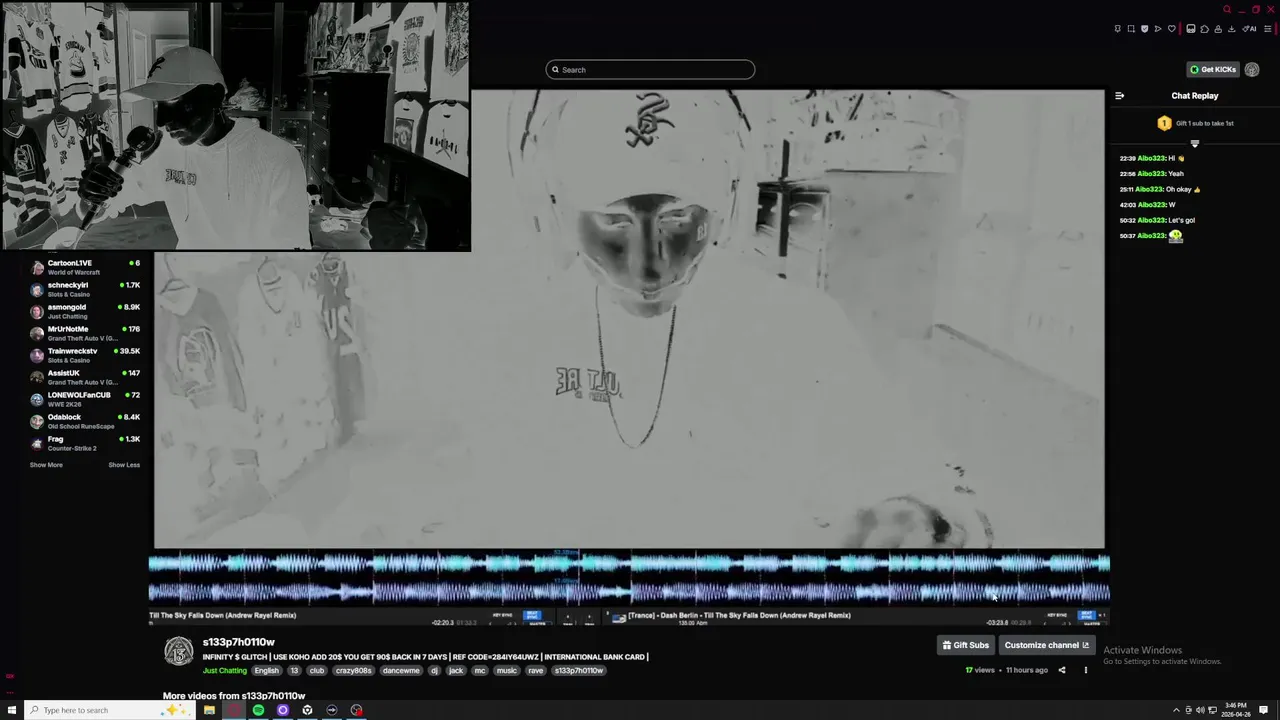Click the upper blue DJ waveform track
1280x720 pixels.
[629, 564]
